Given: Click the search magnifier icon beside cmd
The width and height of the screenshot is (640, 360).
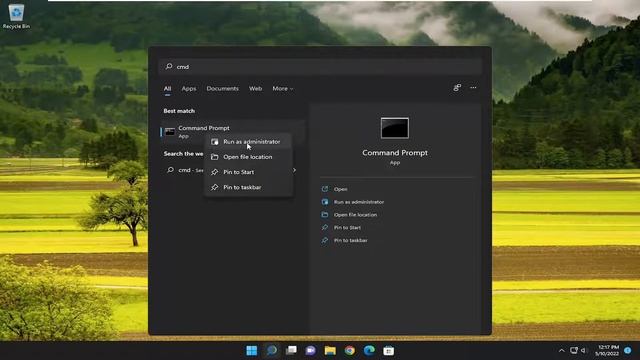Looking at the screenshot, I should tap(169, 66).
